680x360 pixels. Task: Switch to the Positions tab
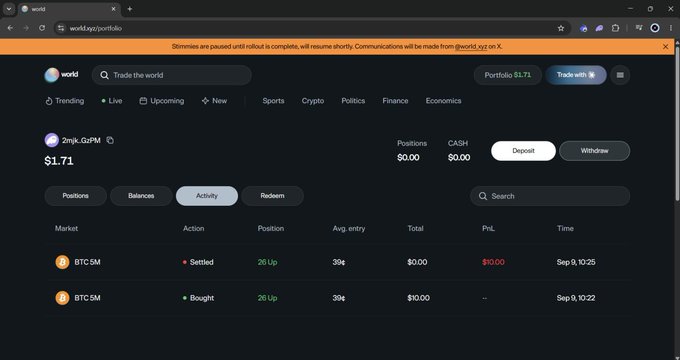click(75, 196)
